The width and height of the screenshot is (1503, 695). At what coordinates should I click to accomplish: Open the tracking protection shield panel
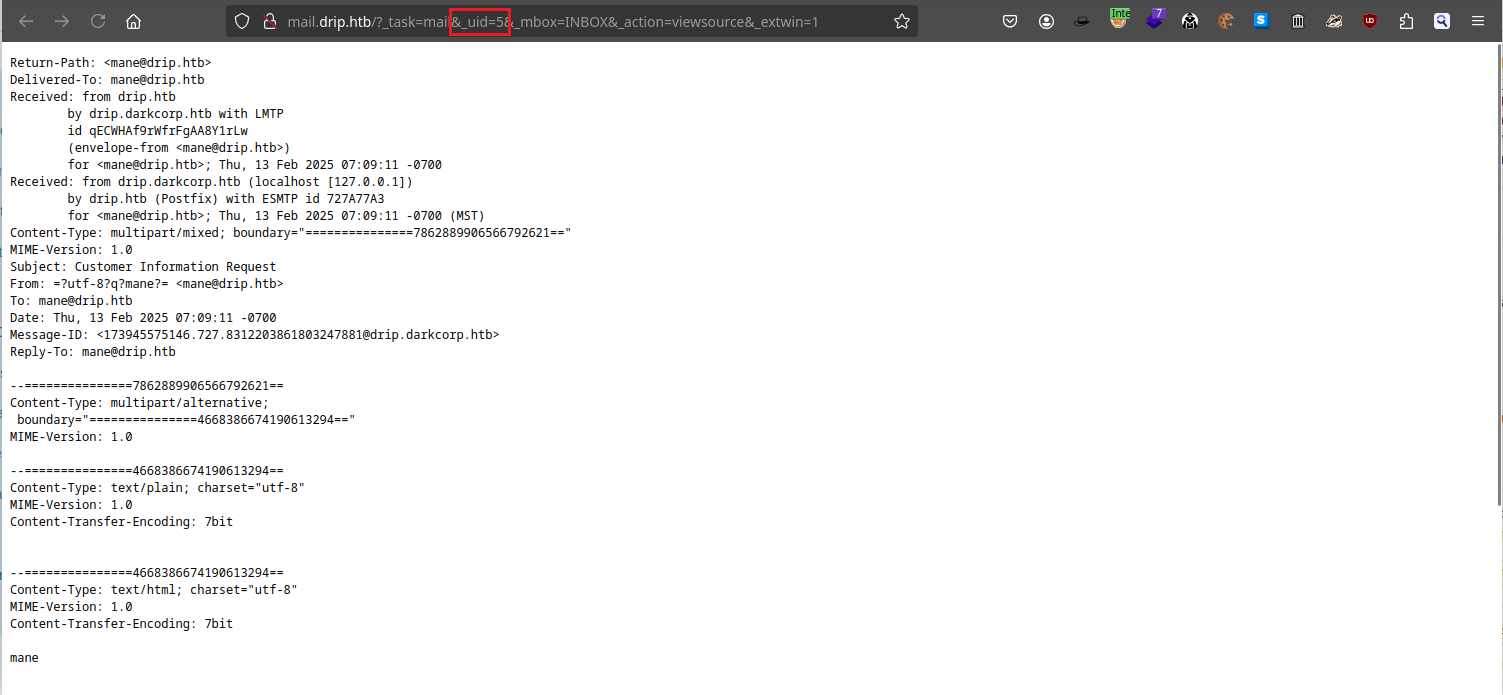coord(241,21)
